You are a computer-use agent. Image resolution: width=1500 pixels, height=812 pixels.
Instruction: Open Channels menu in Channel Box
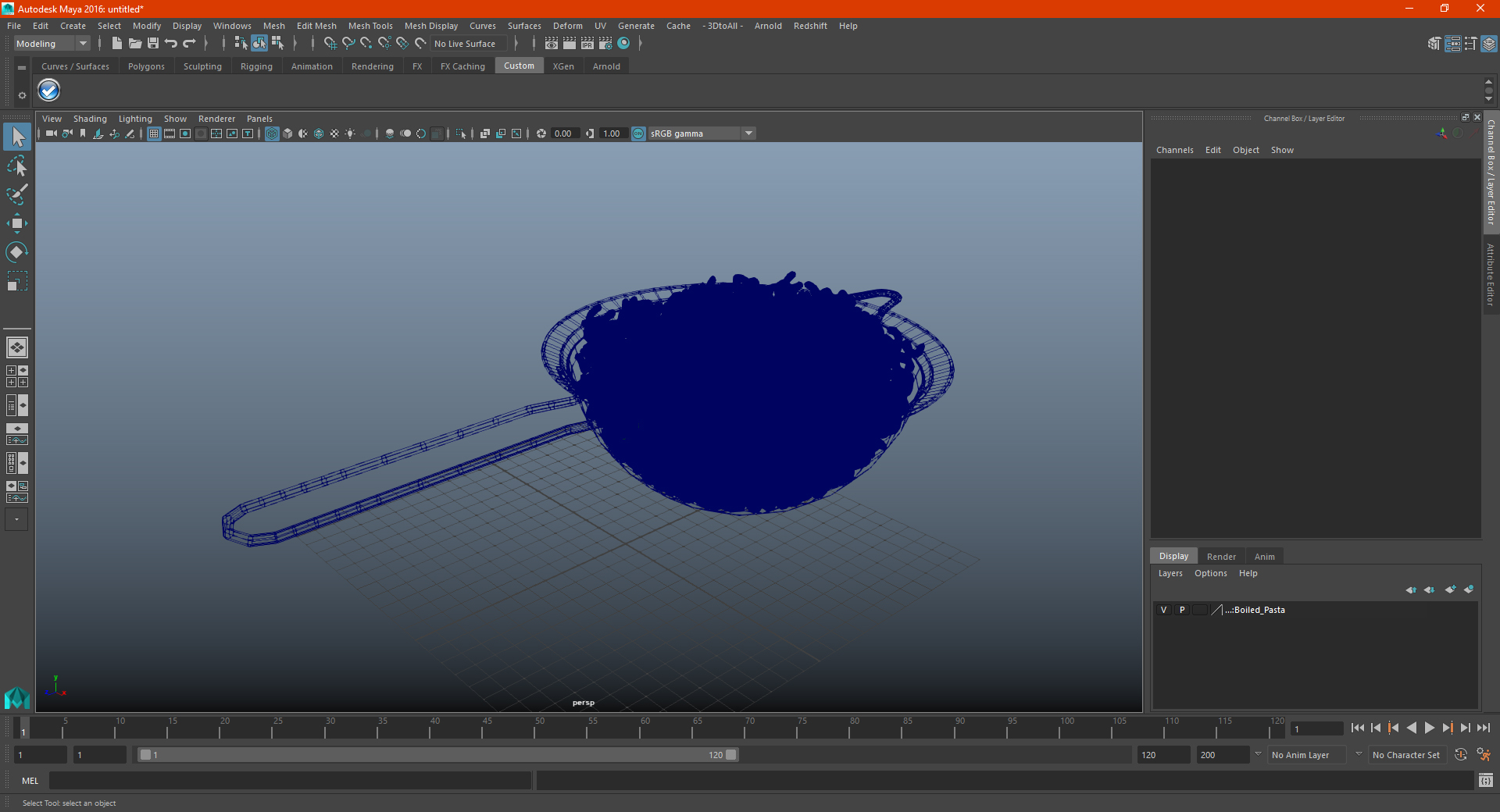click(1174, 150)
